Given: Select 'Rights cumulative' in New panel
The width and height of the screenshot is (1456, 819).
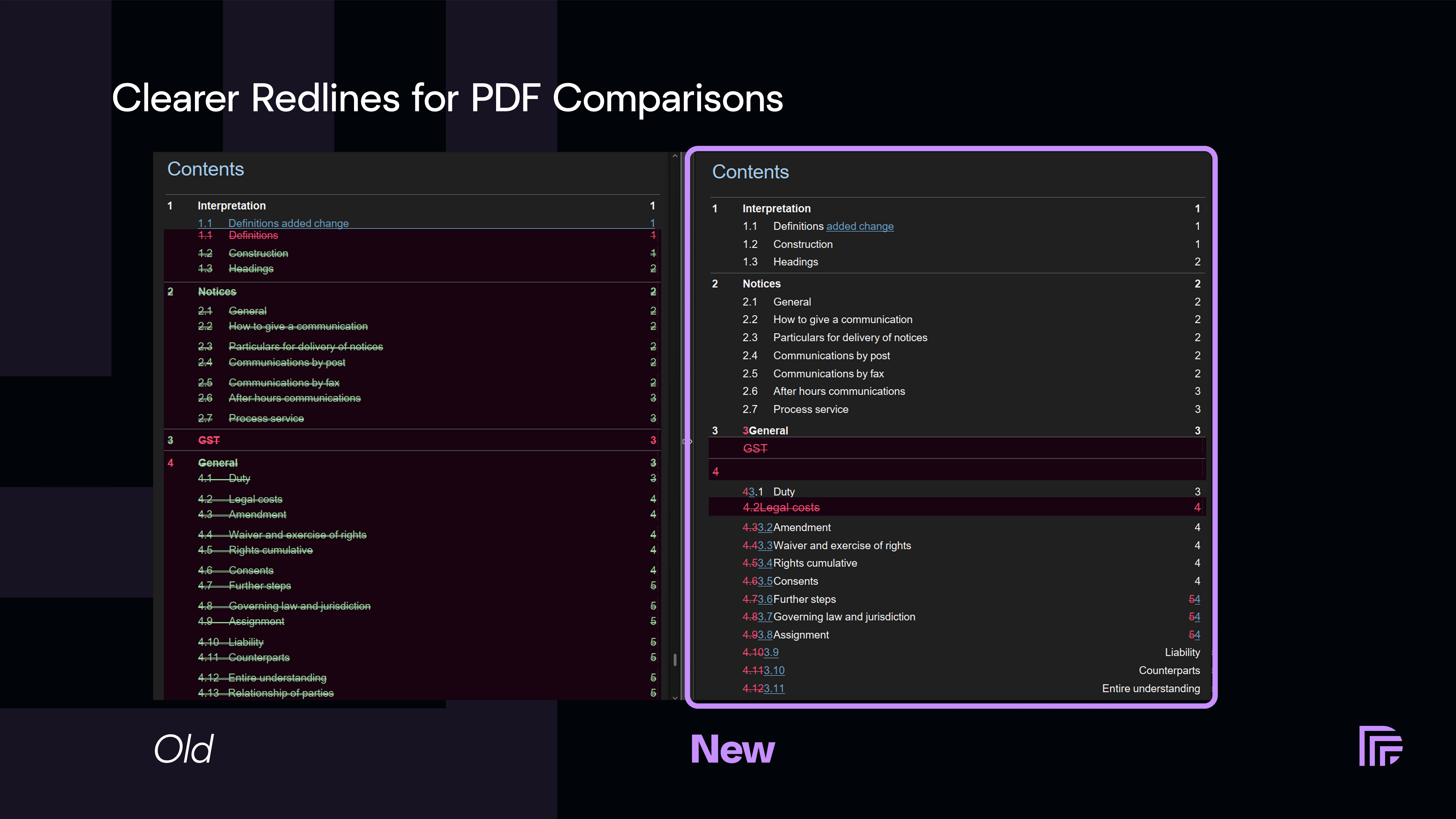Looking at the screenshot, I should [x=815, y=563].
